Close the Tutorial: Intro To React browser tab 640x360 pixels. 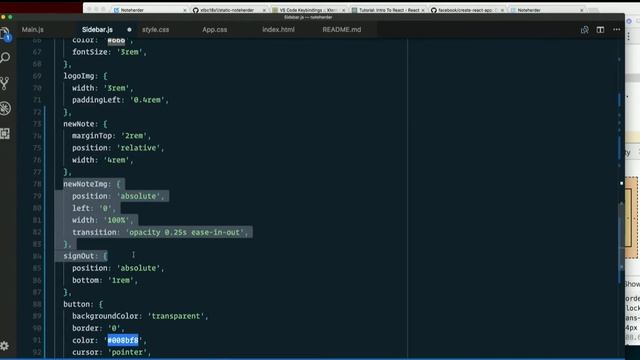coord(423,10)
